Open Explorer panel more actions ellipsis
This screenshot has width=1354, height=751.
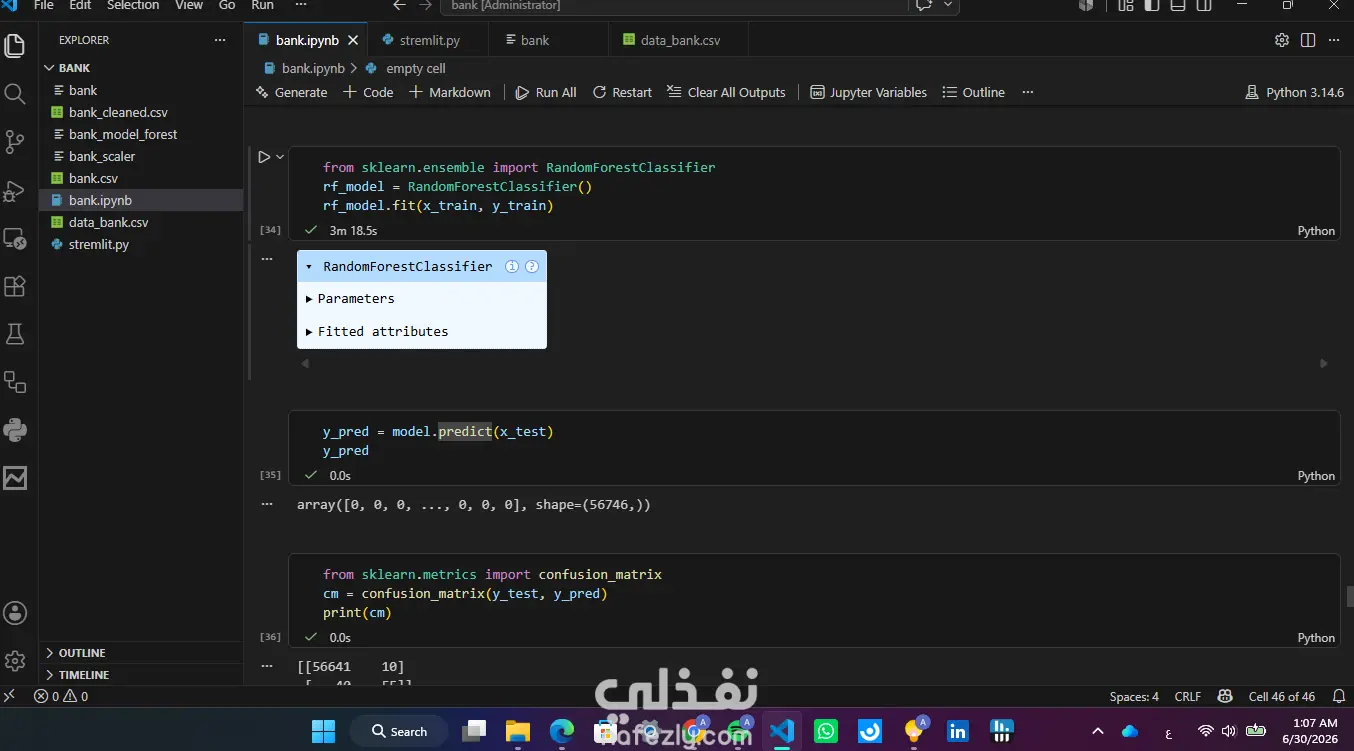click(x=220, y=40)
